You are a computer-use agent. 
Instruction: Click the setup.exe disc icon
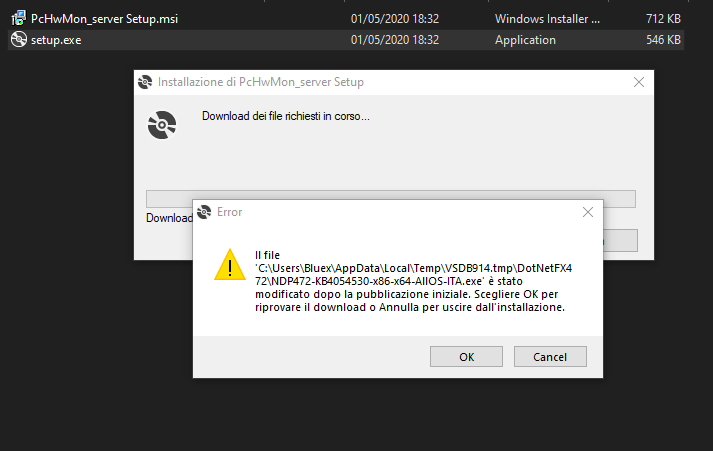[x=18, y=40]
